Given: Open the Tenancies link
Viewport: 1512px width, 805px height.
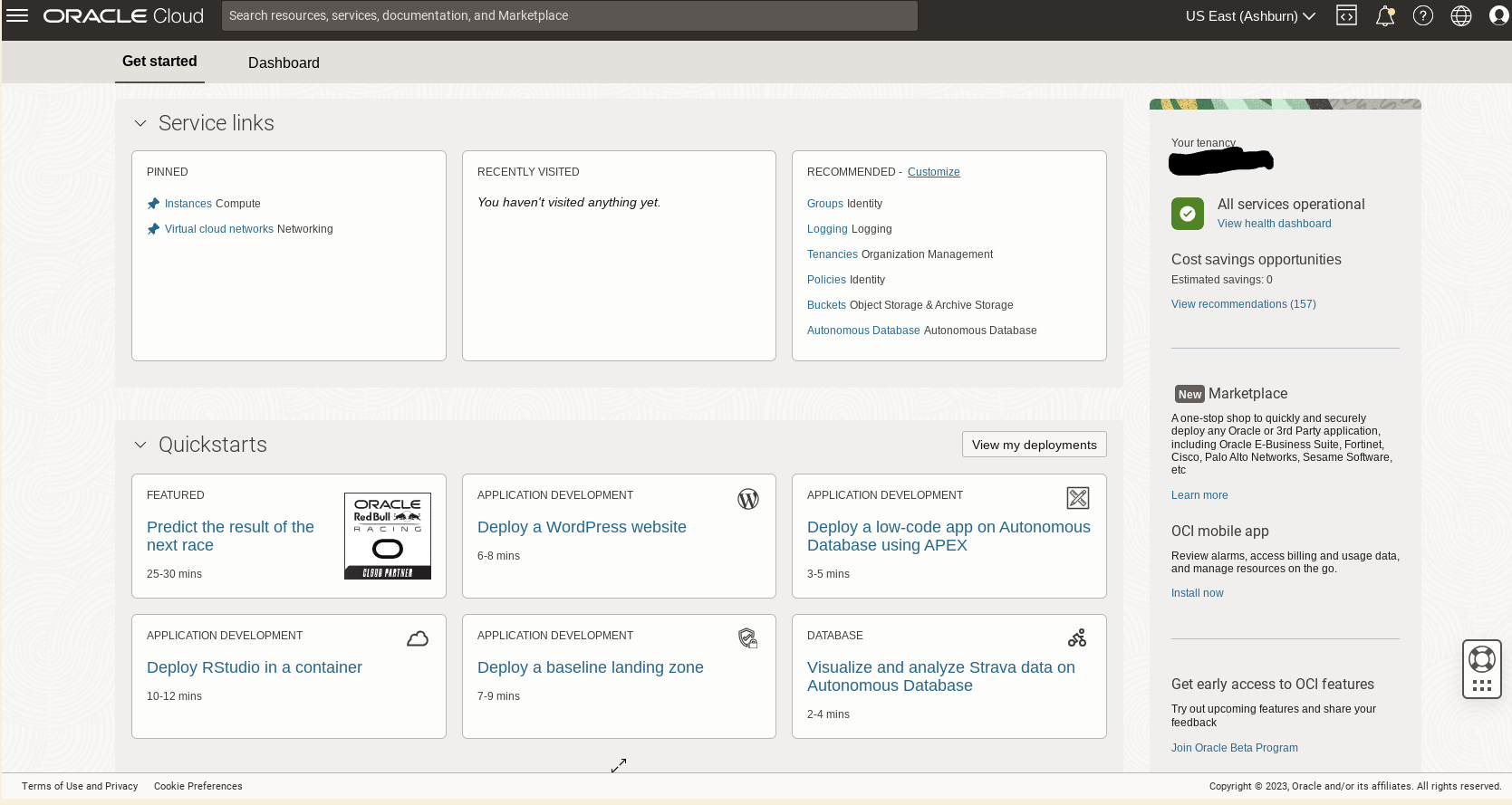Looking at the screenshot, I should 833,254.
